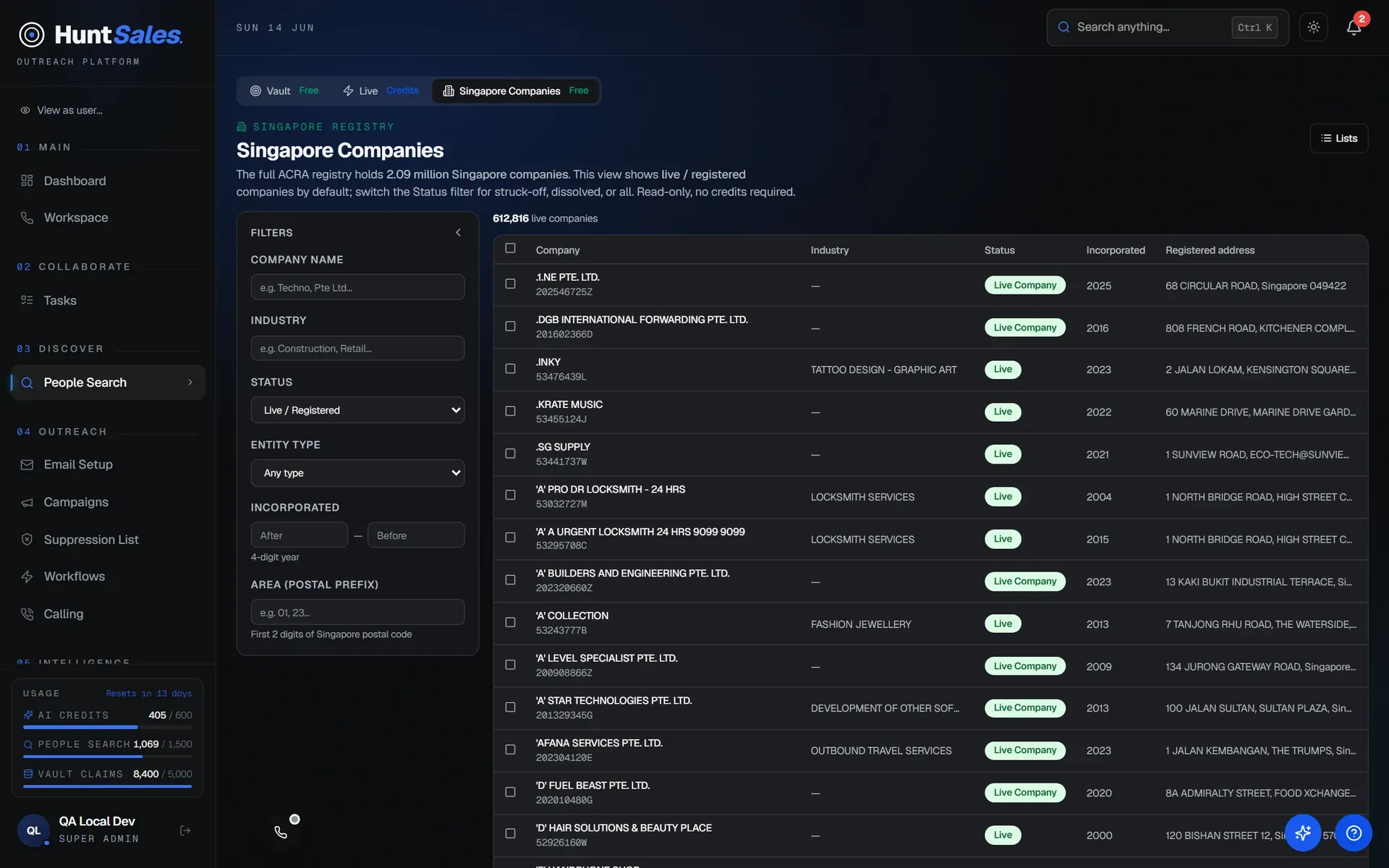Viewport: 1389px width, 868px height.
Task: Open Workflows menu item
Action: (x=108, y=576)
